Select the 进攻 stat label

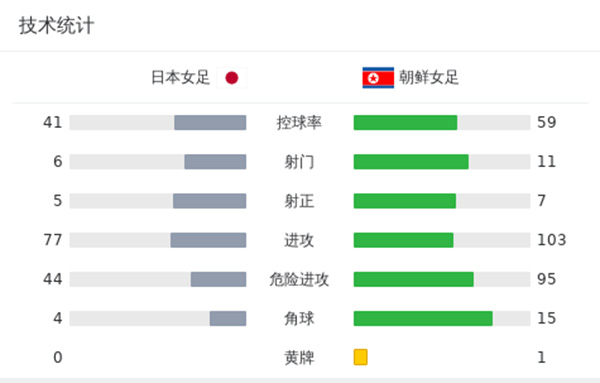tap(299, 240)
